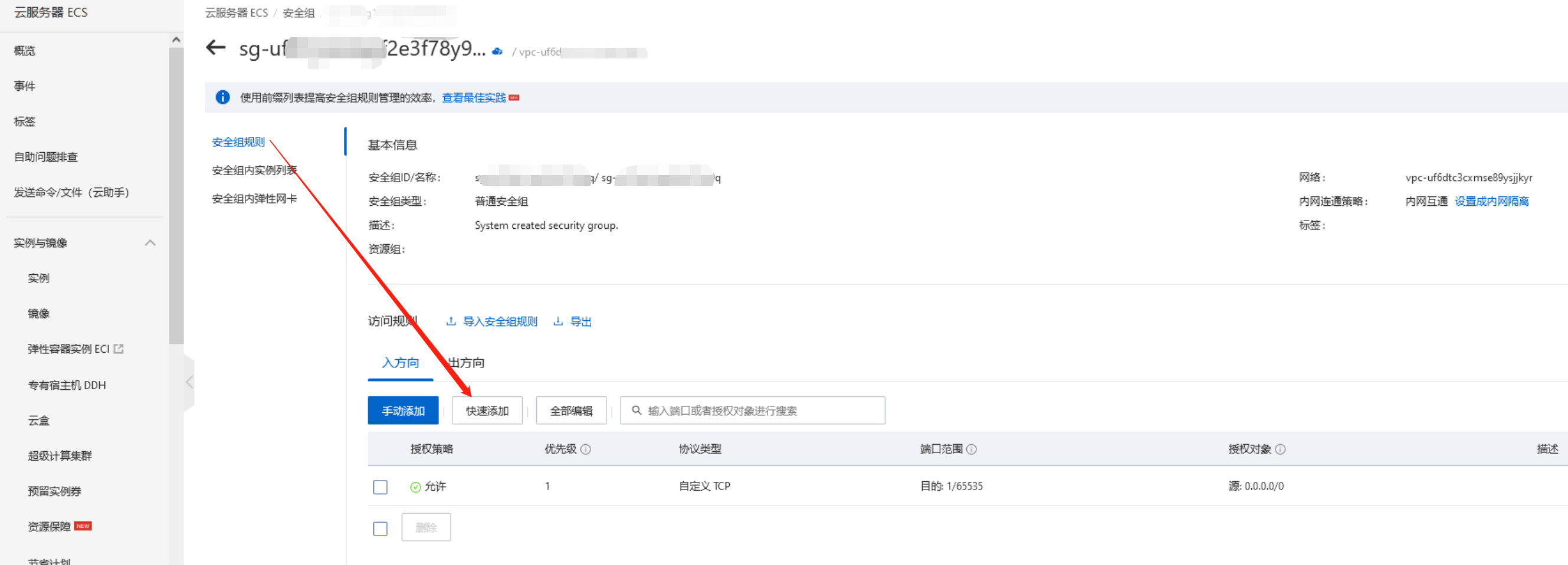Image resolution: width=1568 pixels, height=565 pixels.
Task: Click the 授权策略 column header
Action: tap(432, 449)
